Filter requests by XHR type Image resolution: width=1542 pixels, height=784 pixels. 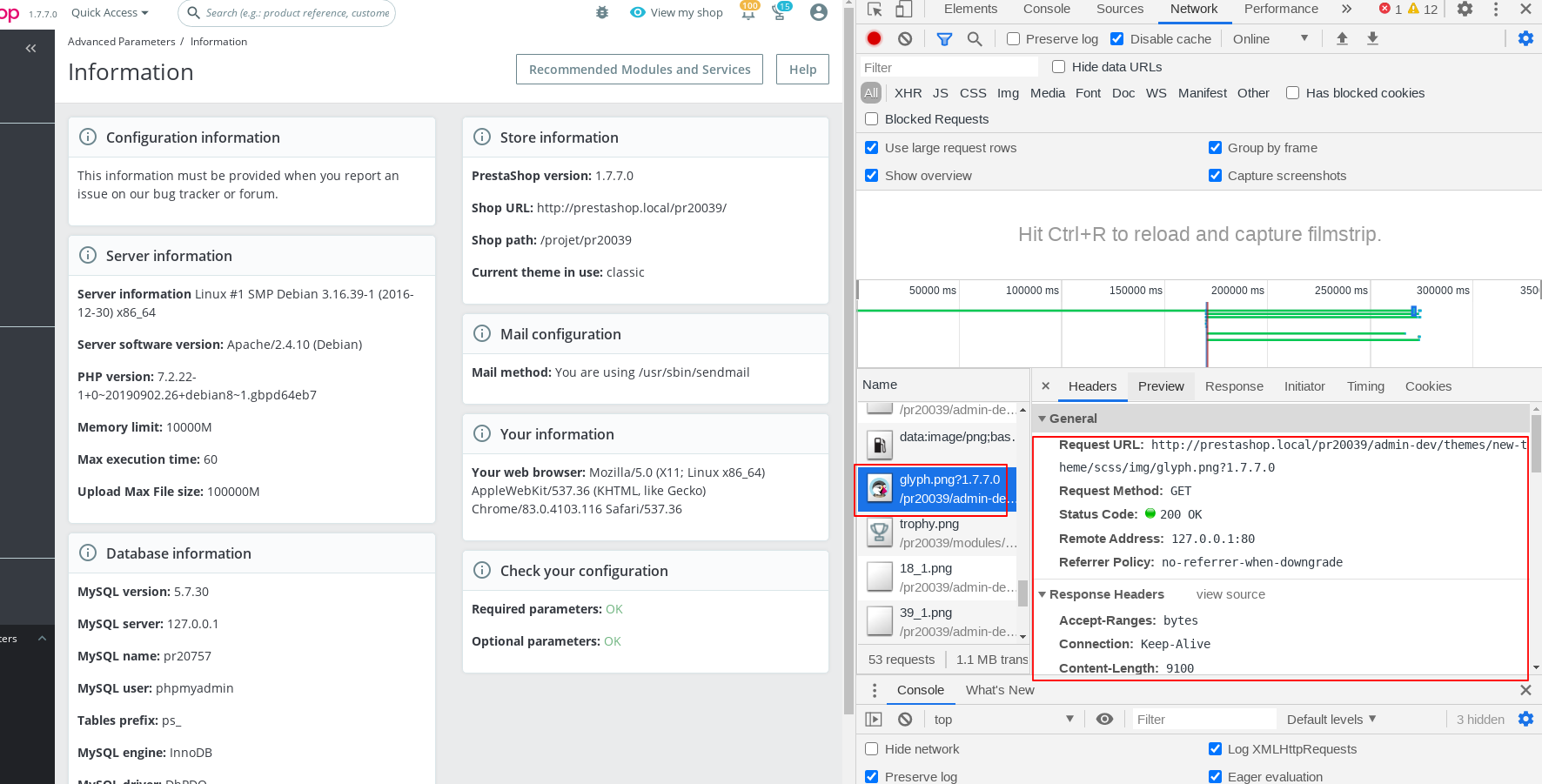click(x=908, y=93)
